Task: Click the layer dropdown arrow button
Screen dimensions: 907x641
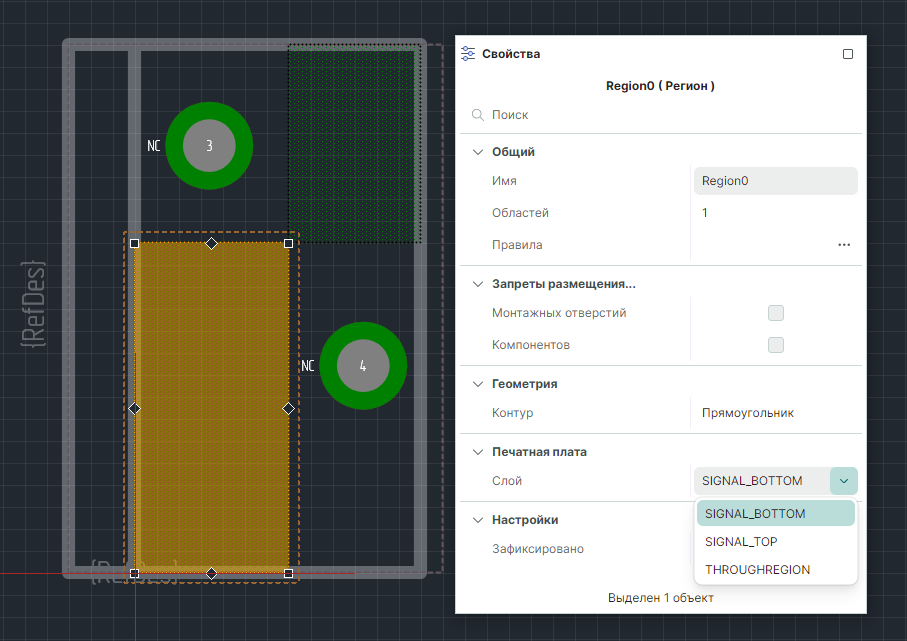Action: 844,481
